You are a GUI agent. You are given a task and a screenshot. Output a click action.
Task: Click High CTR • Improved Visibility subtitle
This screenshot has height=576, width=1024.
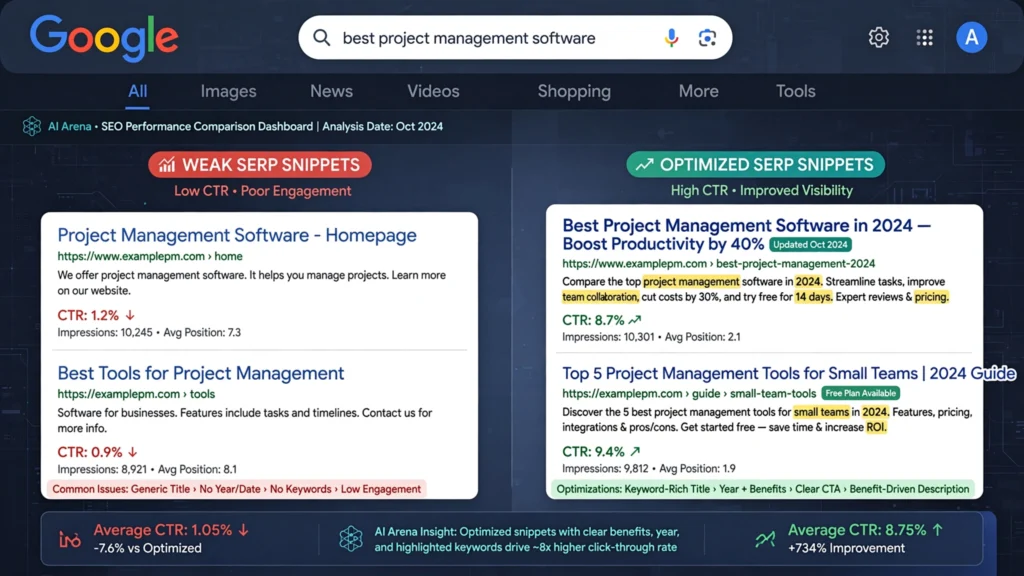pyautogui.click(x=761, y=191)
